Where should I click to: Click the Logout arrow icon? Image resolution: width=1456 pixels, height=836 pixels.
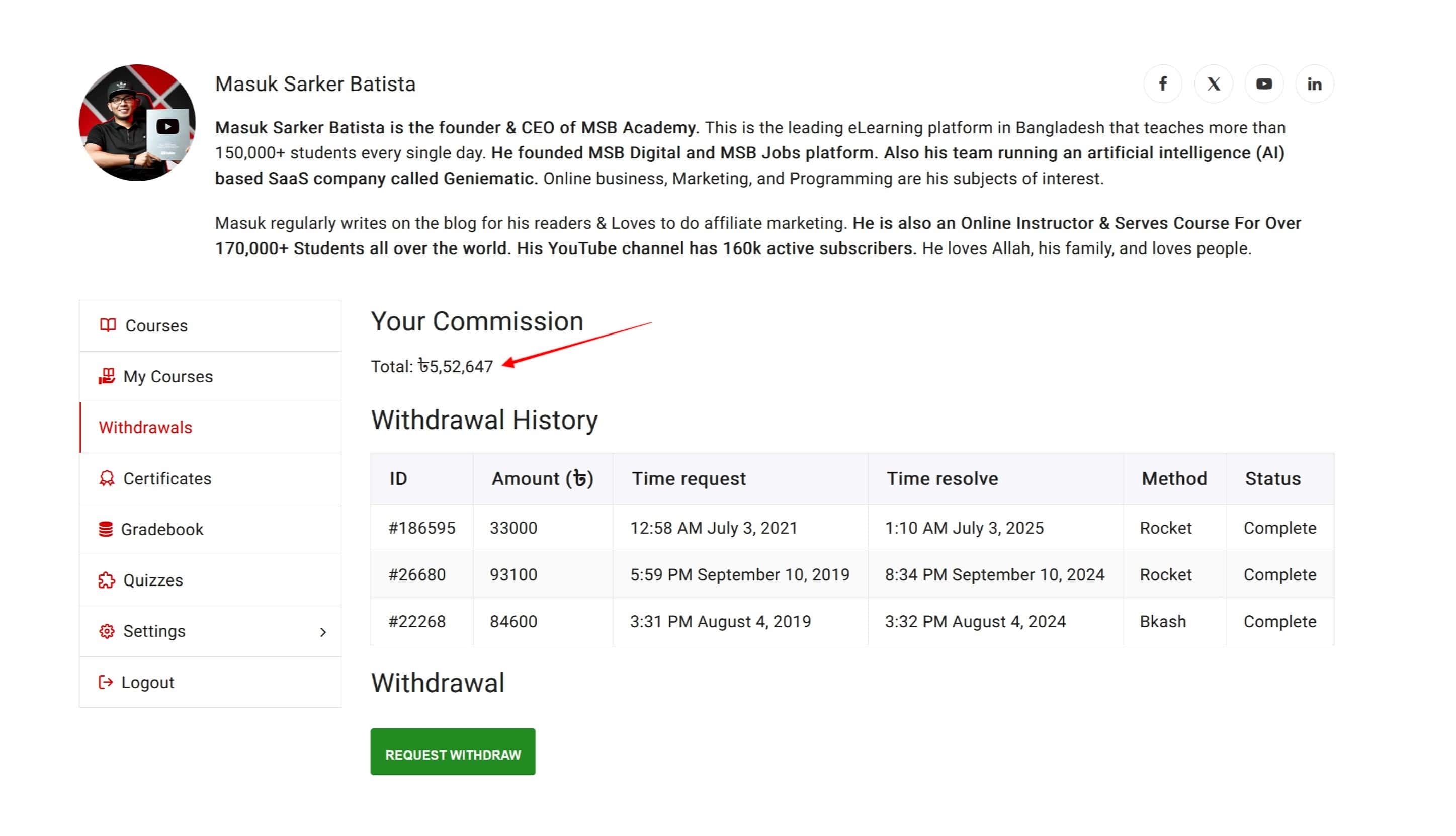click(106, 682)
